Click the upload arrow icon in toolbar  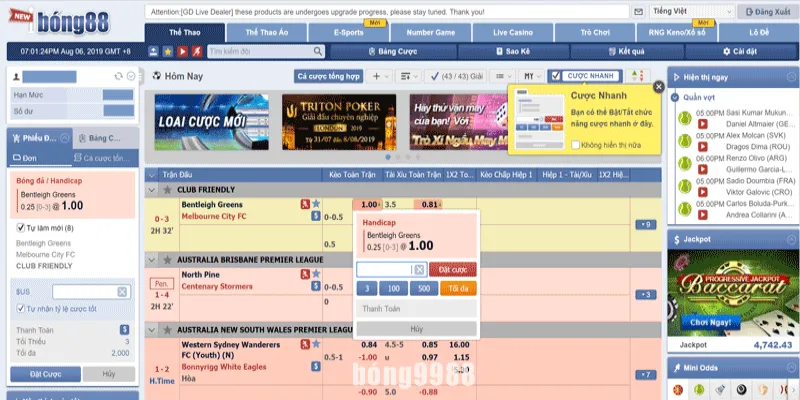click(154, 52)
